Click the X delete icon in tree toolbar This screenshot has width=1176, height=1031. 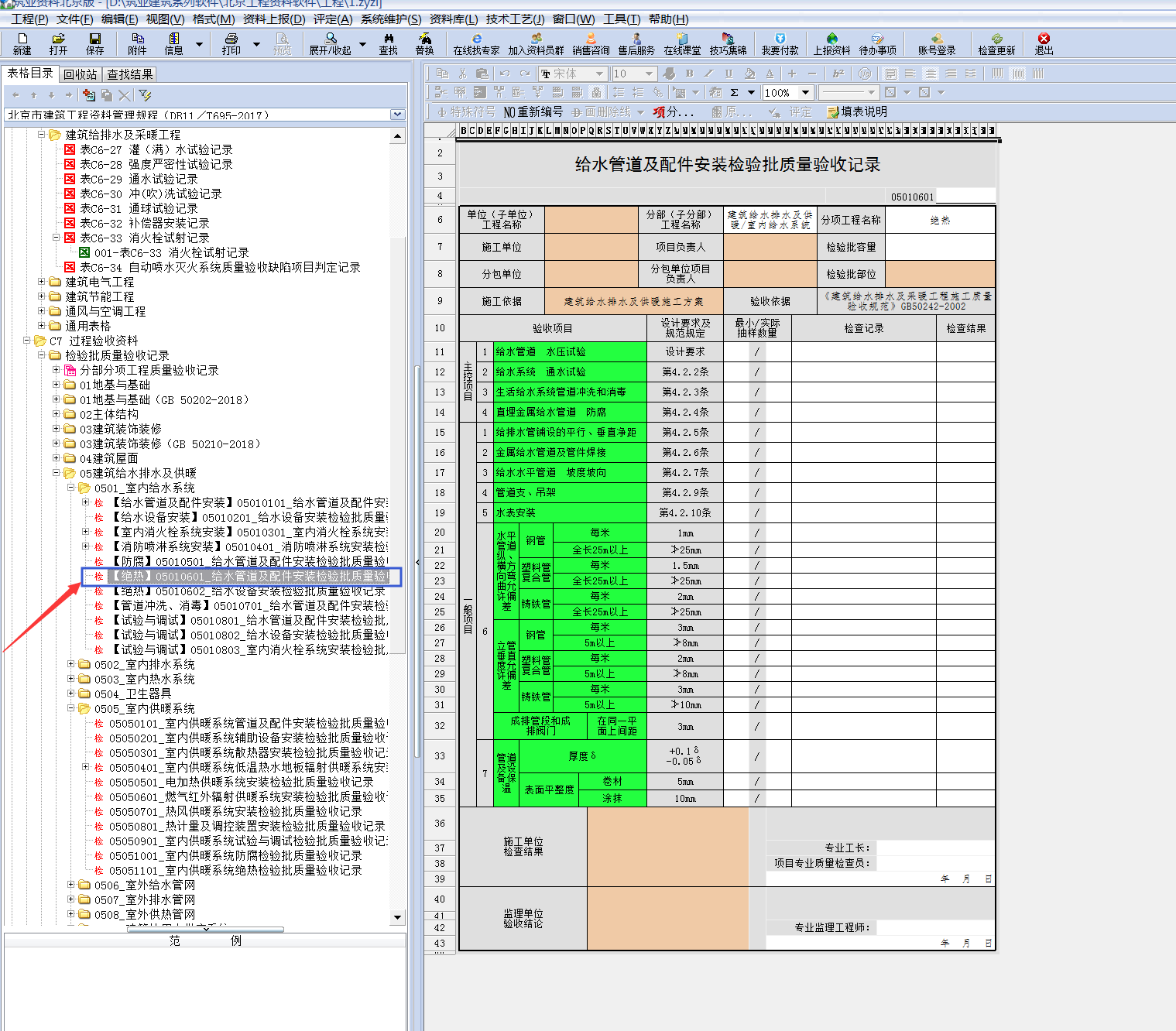point(125,95)
